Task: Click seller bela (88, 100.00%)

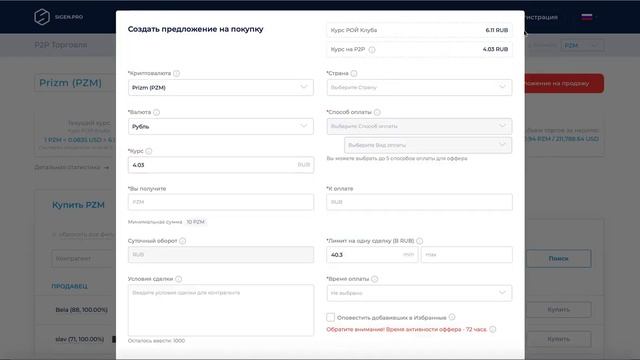Action: tap(82, 310)
